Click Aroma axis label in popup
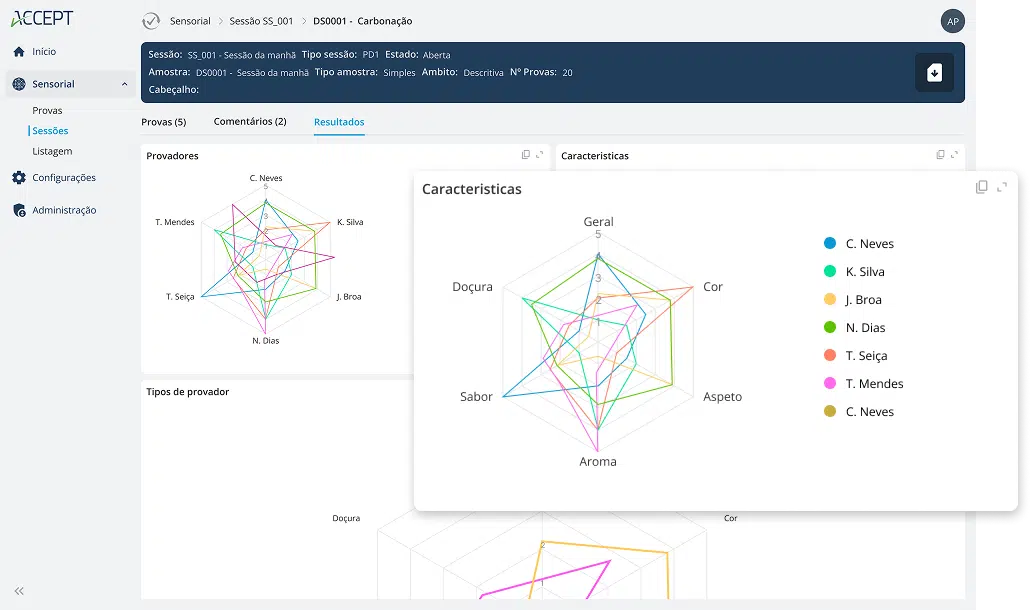The image size is (1031, 610). click(x=598, y=461)
